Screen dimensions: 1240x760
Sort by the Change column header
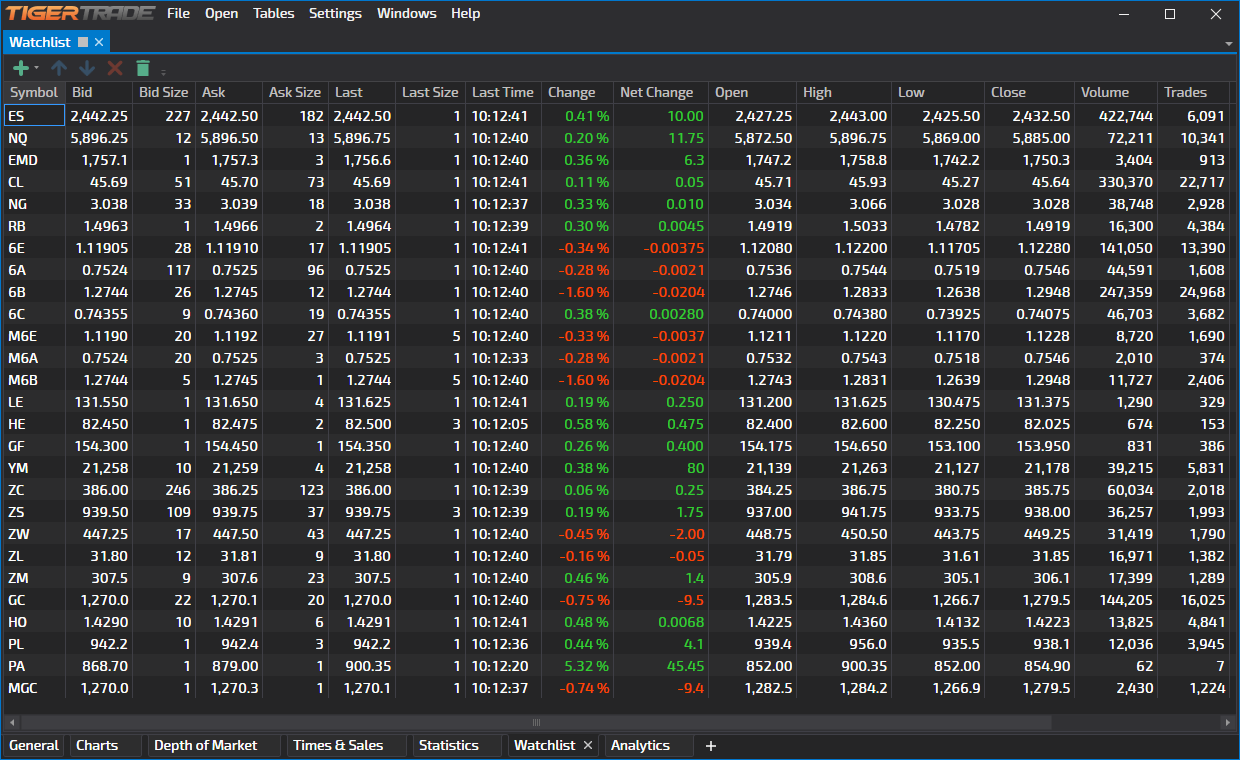click(x=577, y=92)
